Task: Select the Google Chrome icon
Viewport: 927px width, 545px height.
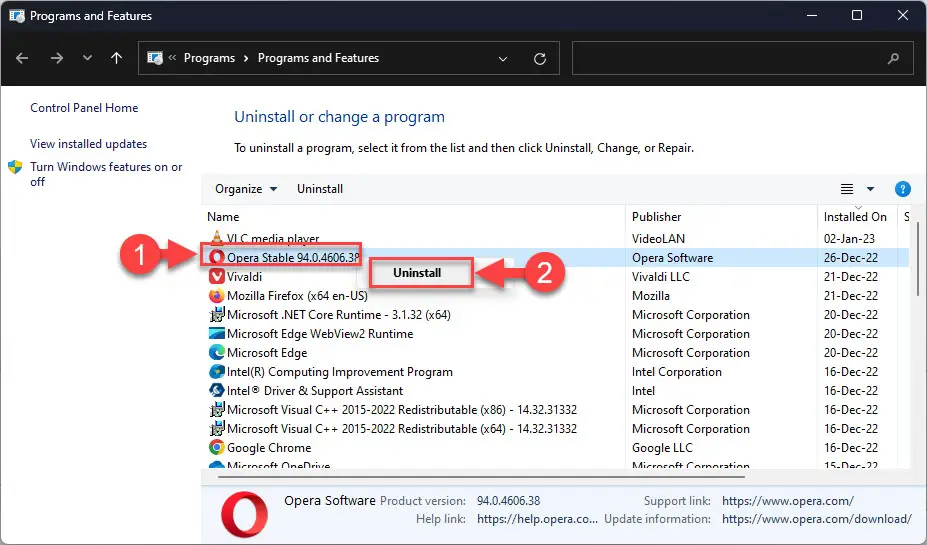Action: coord(217,447)
